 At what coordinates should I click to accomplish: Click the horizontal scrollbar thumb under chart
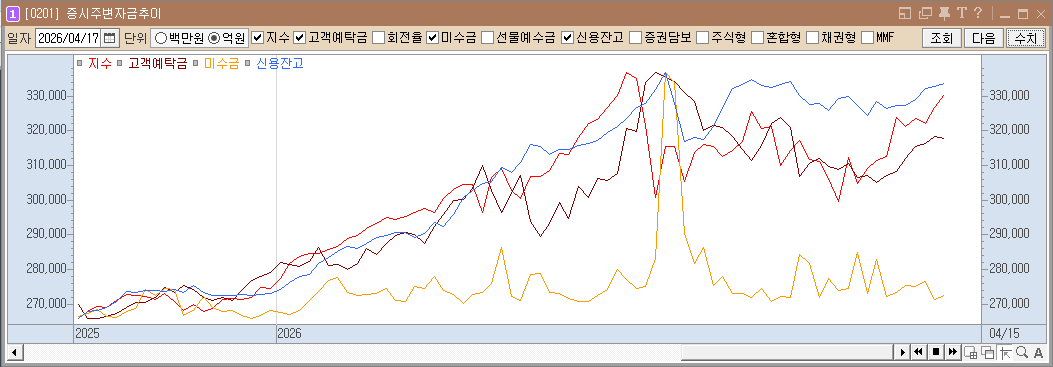tap(787, 352)
